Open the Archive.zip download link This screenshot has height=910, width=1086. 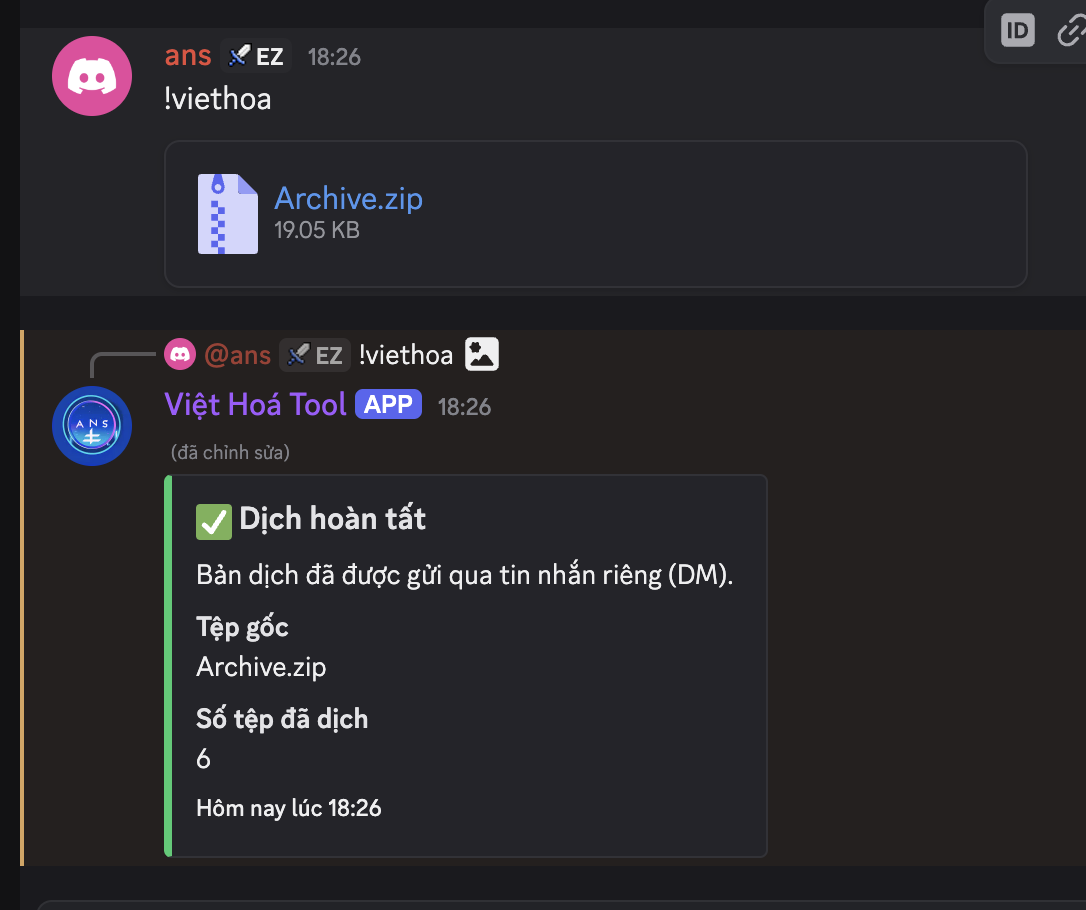(x=348, y=198)
